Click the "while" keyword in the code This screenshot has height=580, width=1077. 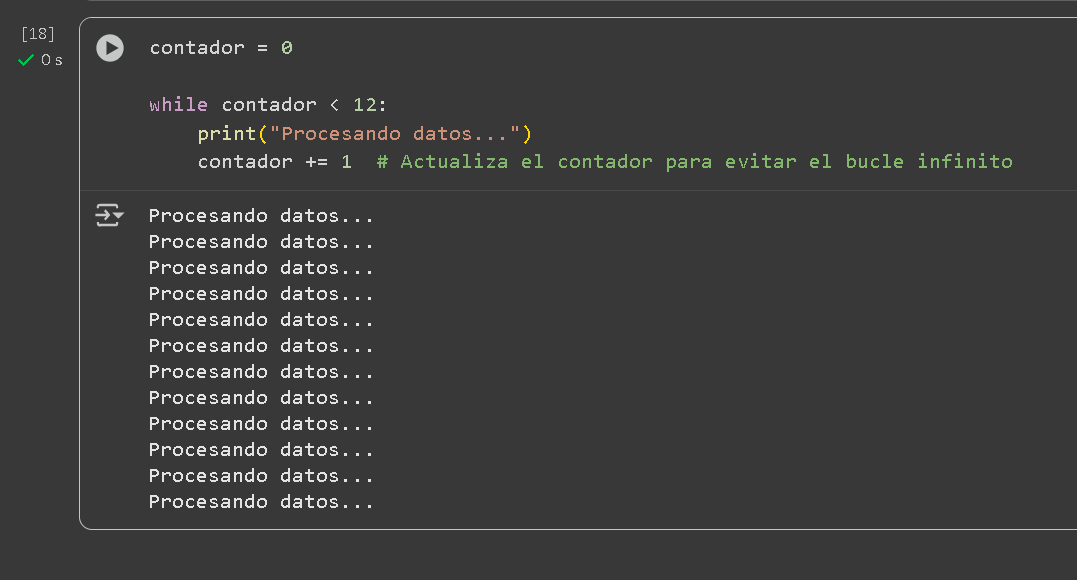[x=178, y=105]
